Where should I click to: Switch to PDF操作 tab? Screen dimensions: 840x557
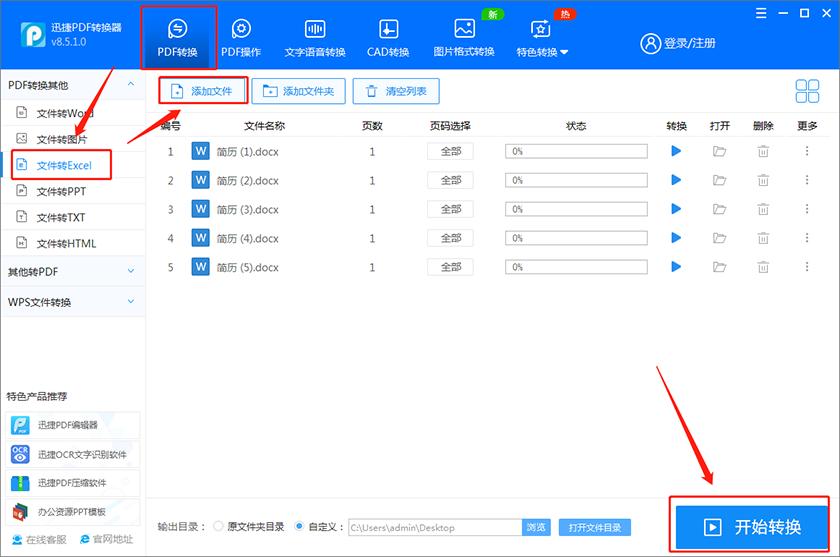coord(241,37)
